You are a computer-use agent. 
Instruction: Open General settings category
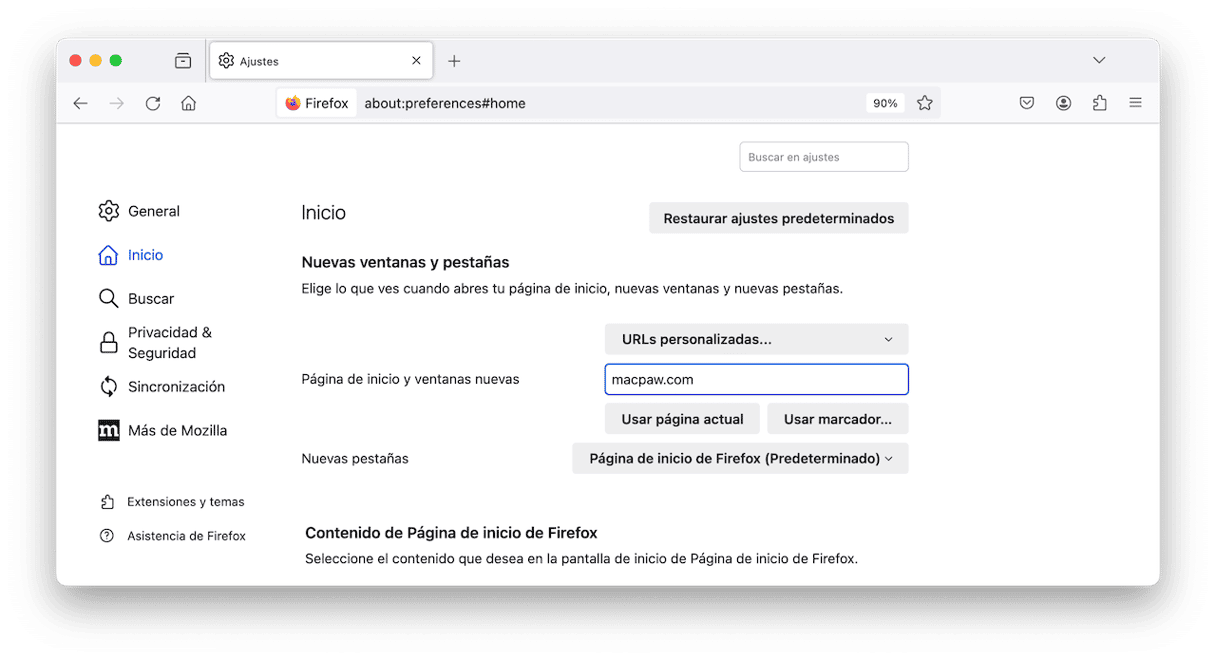[139, 211]
